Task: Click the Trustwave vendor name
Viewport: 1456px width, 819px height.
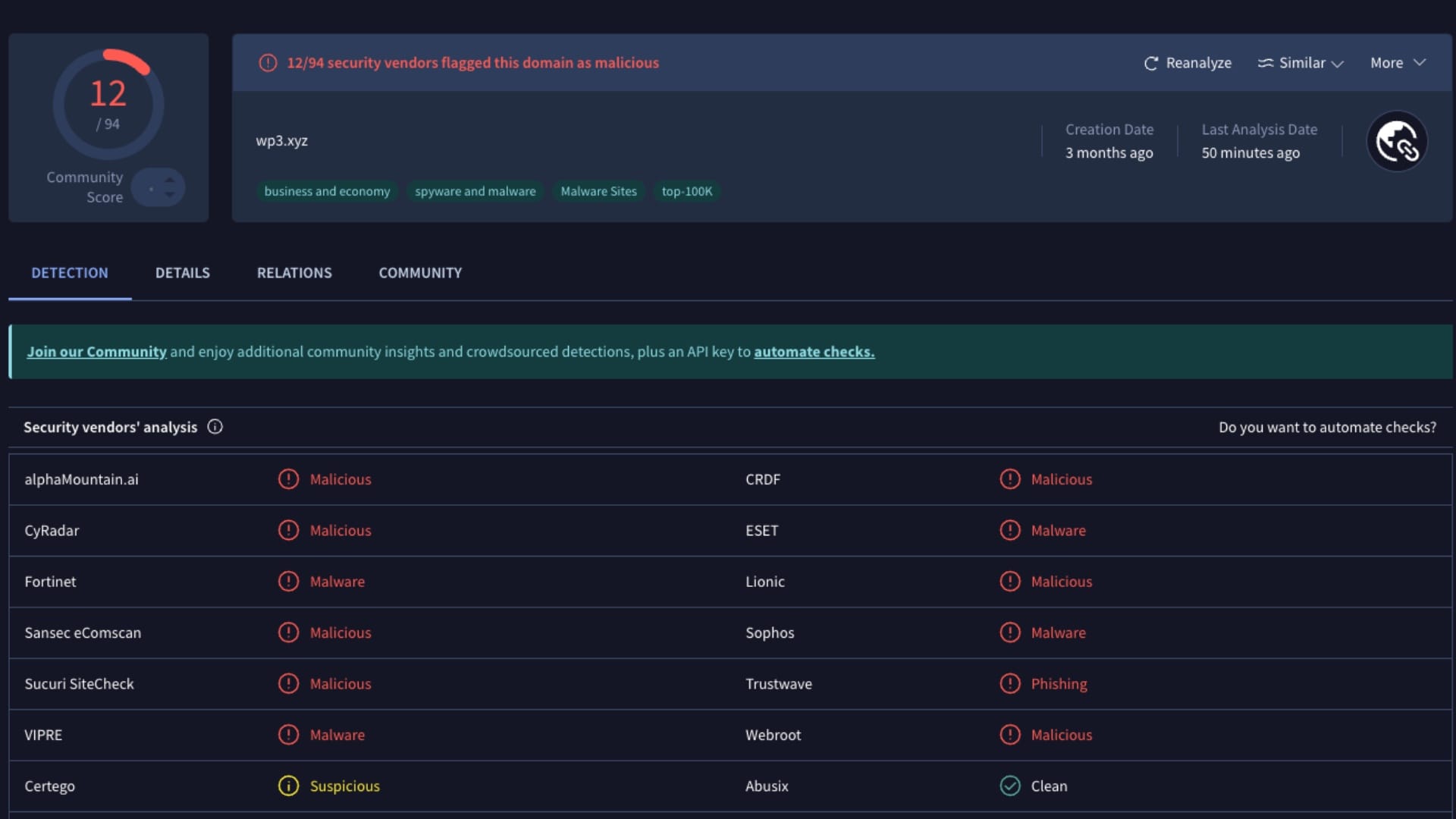Action: pos(778,684)
